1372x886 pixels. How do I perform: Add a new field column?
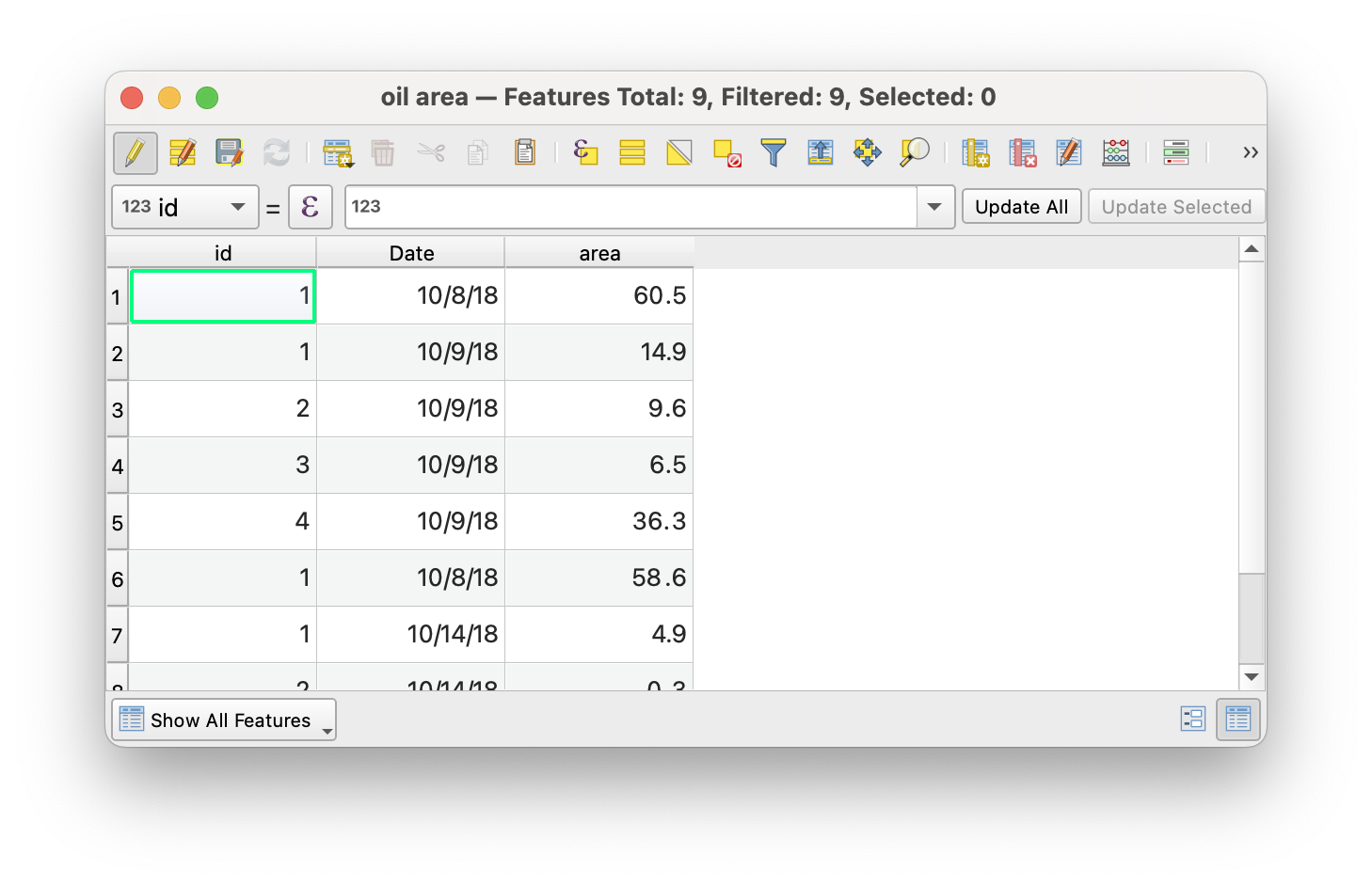976,152
